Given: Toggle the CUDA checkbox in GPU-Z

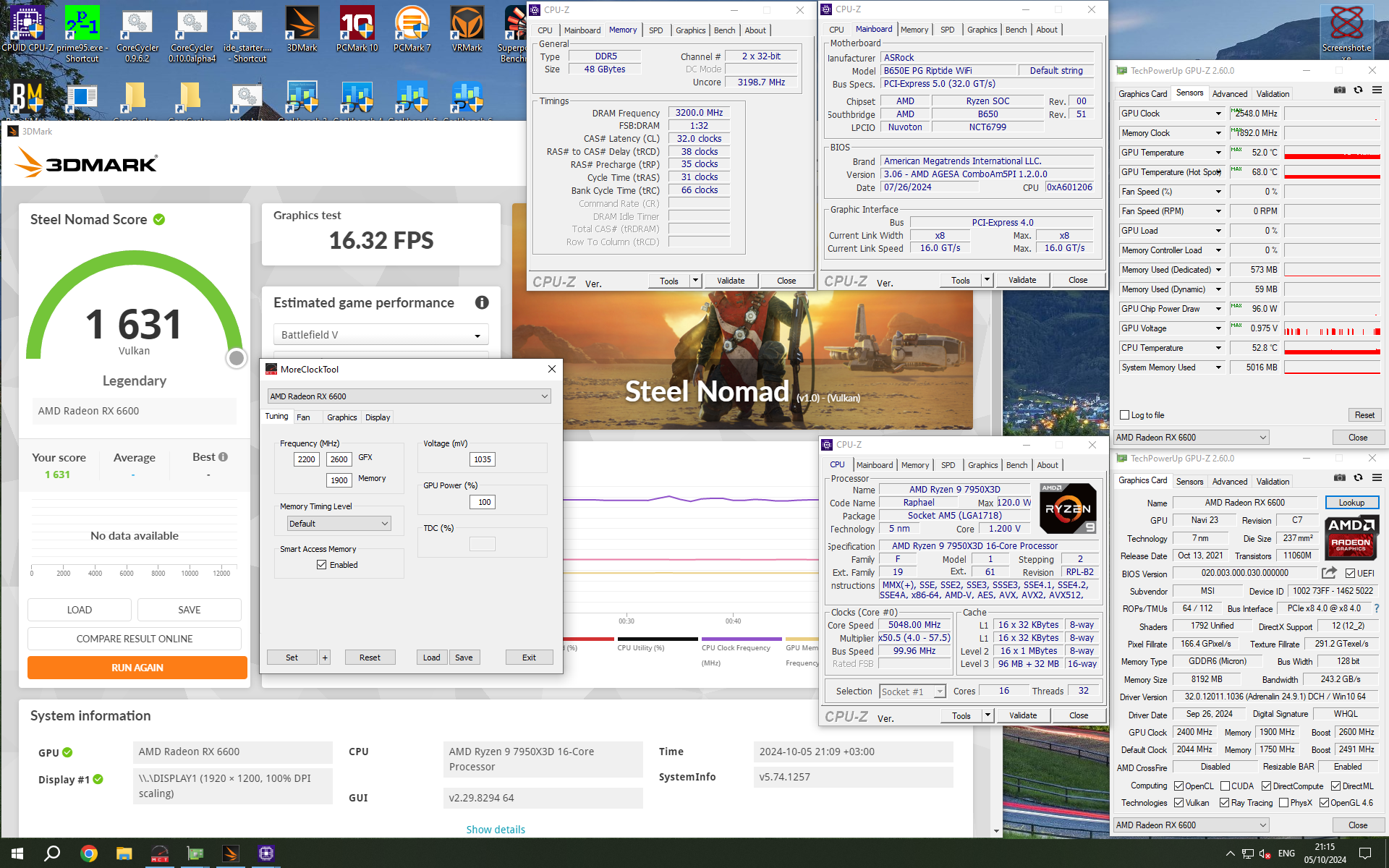Looking at the screenshot, I should [x=1225, y=786].
